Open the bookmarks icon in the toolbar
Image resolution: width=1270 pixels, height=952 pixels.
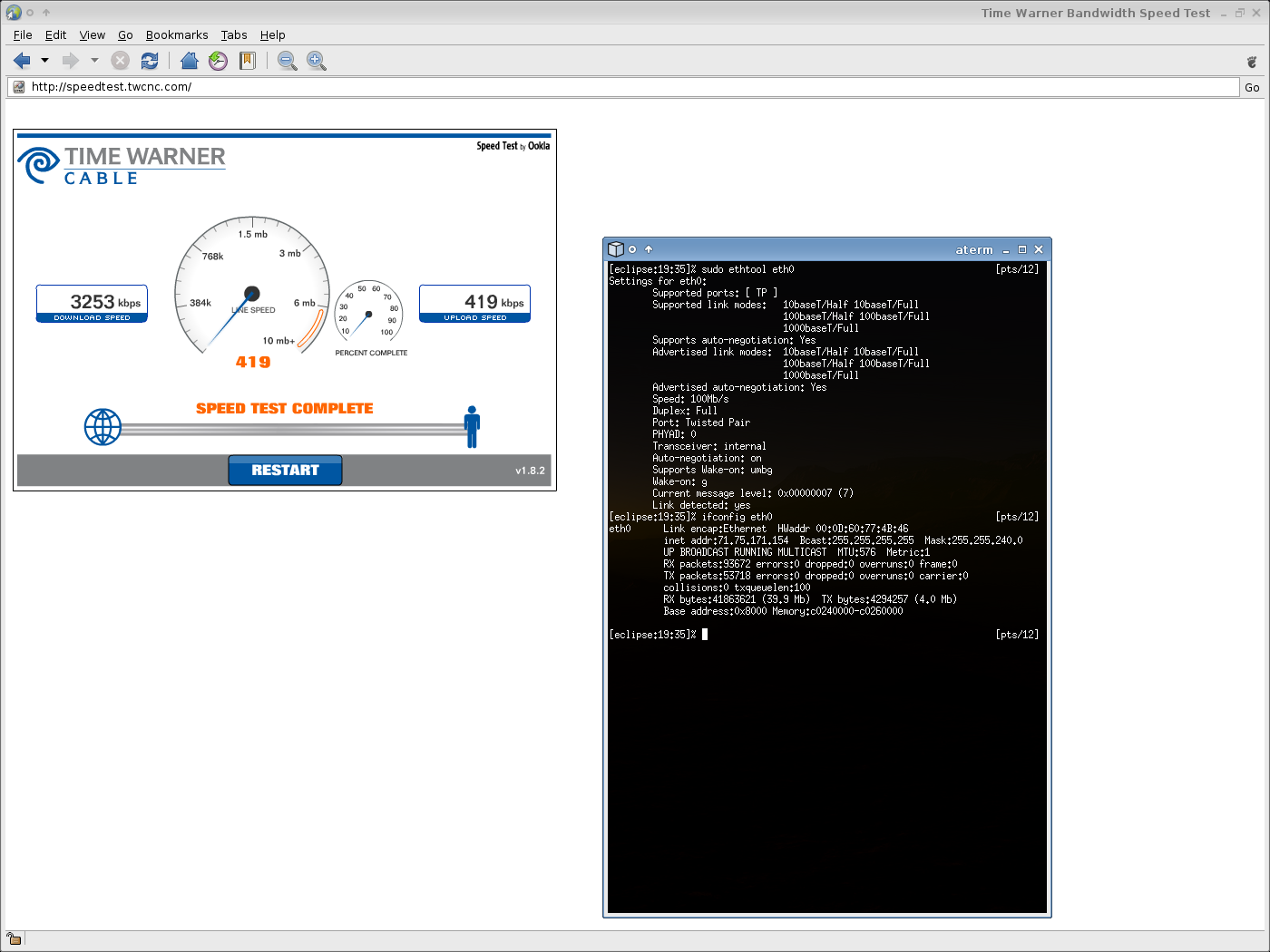(x=248, y=61)
